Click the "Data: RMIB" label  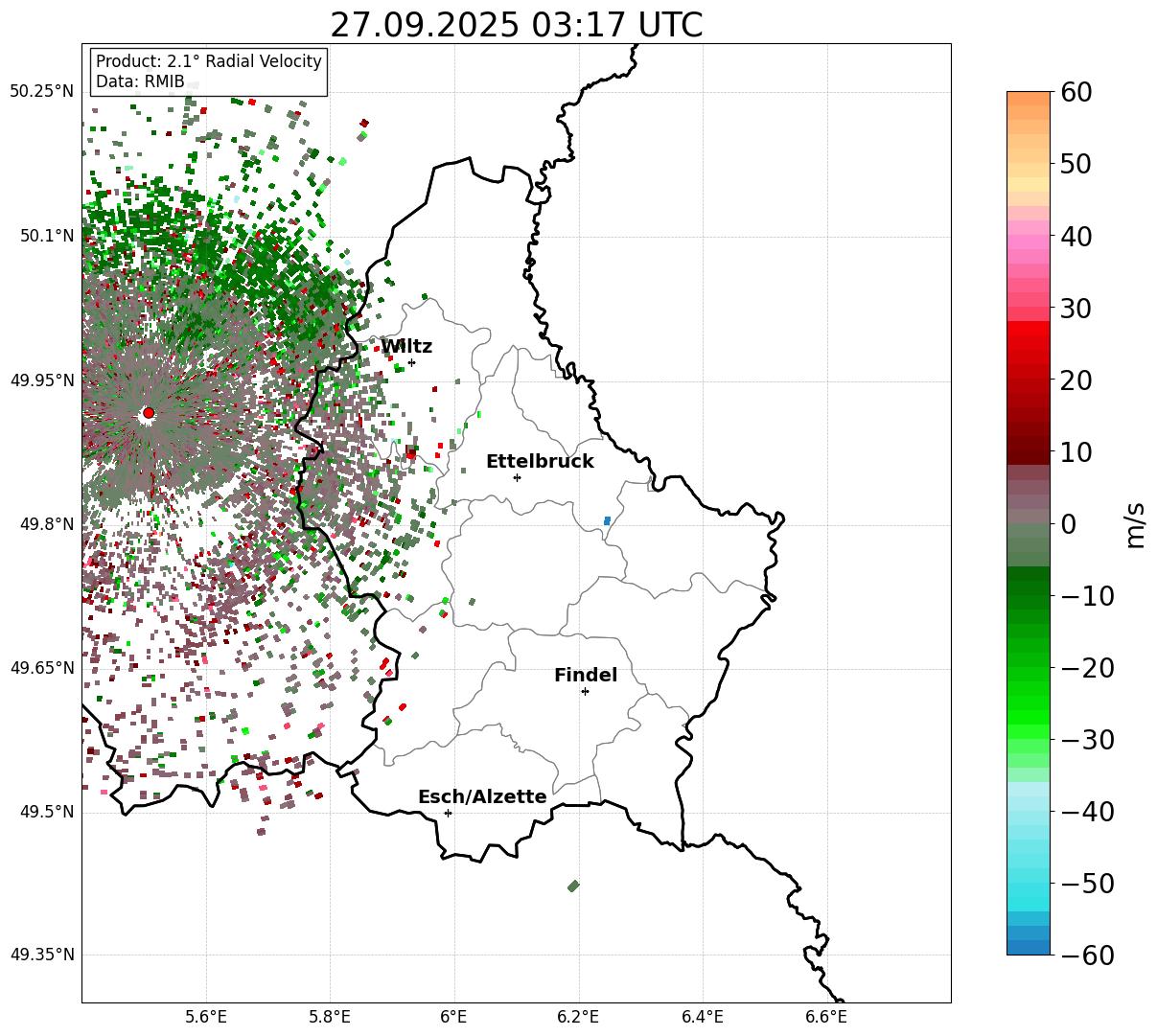pyautogui.click(x=140, y=82)
